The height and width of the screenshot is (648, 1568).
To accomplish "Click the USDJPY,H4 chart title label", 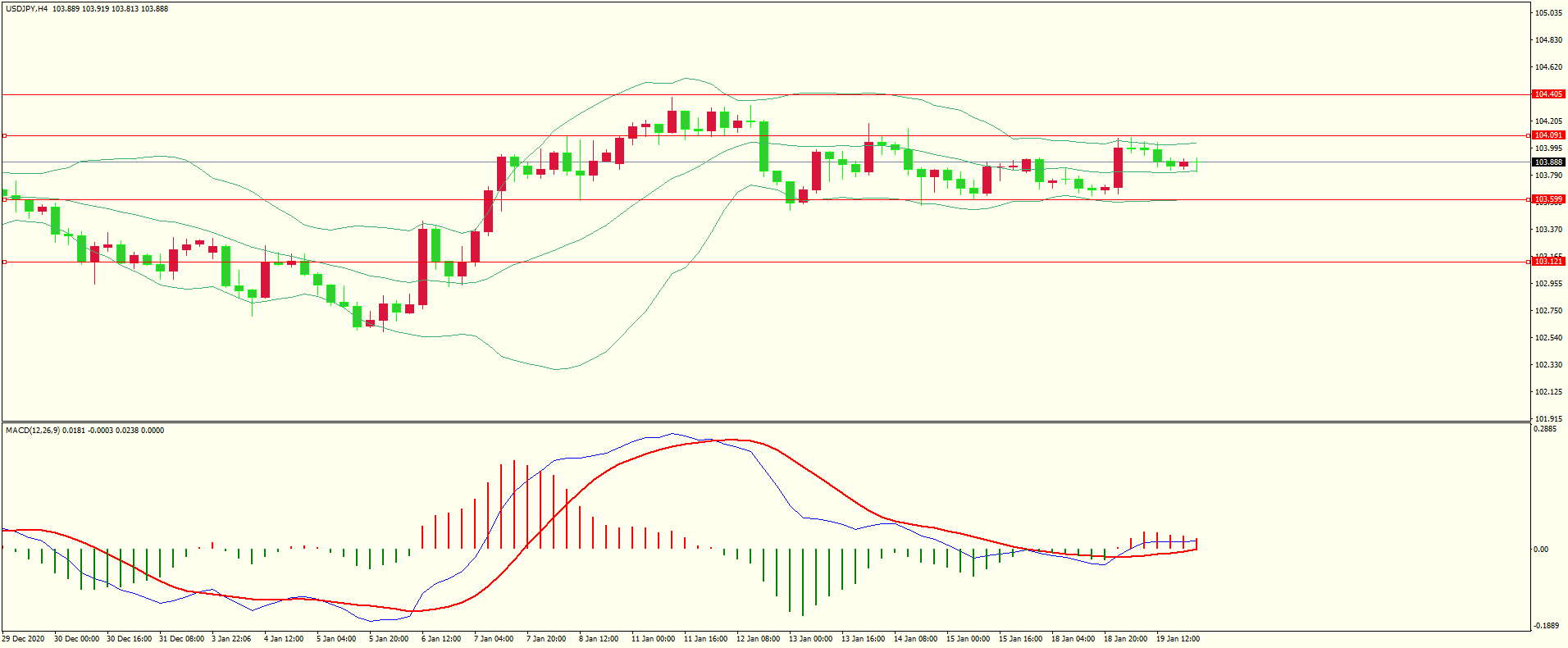I will tap(26, 9).
